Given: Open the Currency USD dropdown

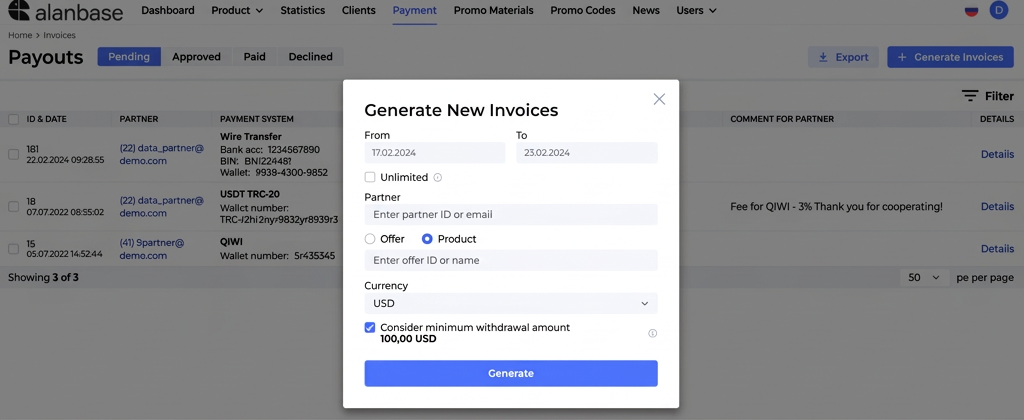Looking at the screenshot, I should 511,304.
